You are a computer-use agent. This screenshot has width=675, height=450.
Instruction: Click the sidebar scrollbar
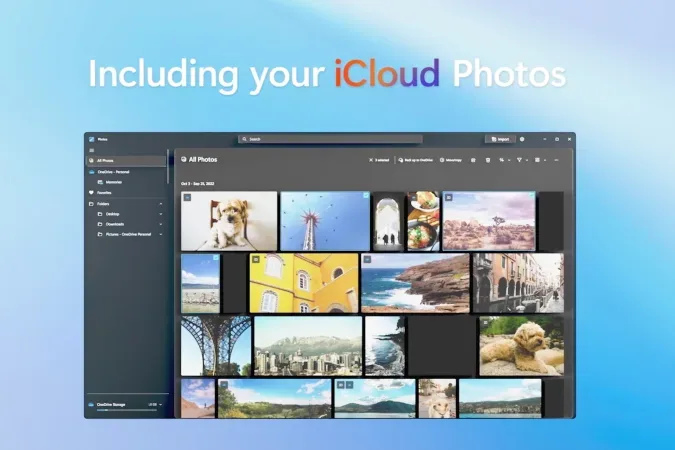[167, 167]
